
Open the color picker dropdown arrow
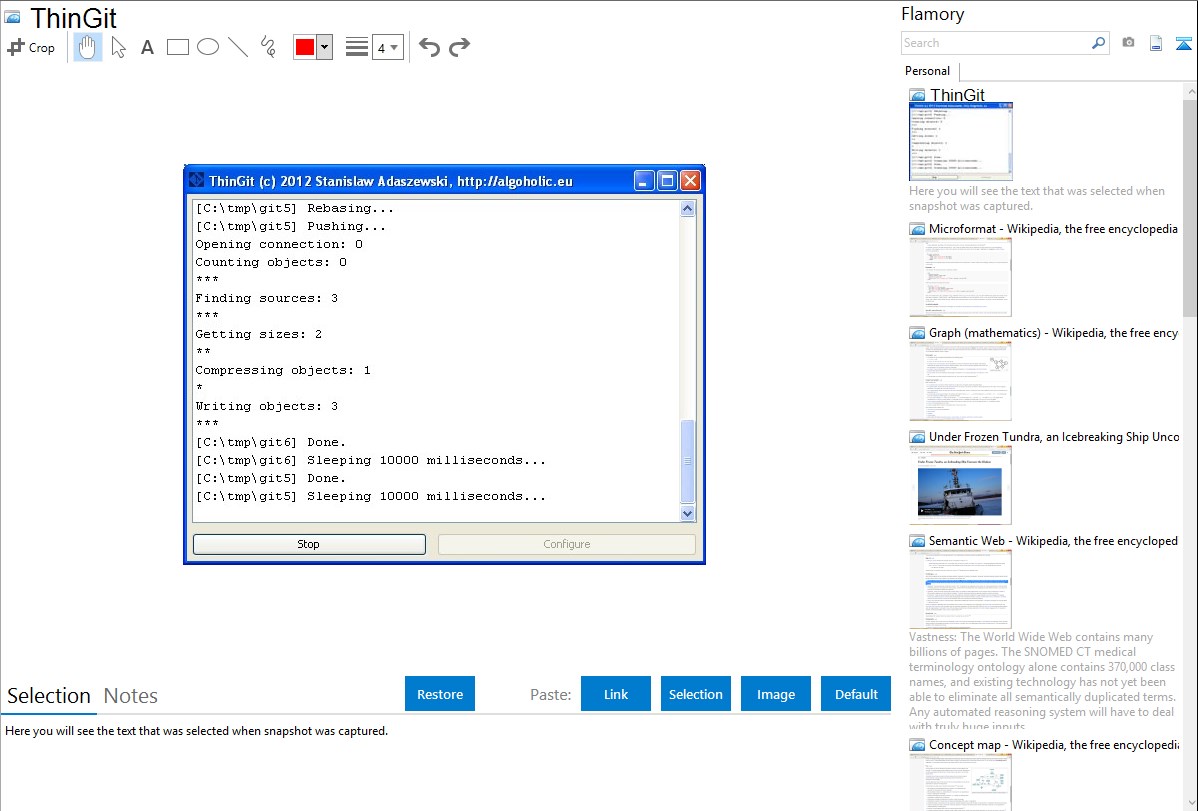(324, 47)
